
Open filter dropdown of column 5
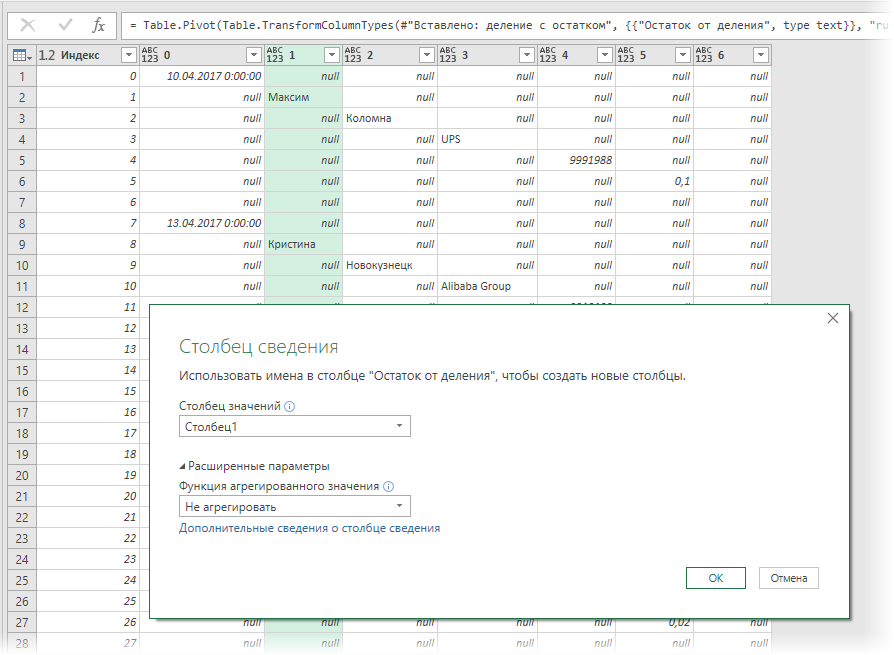point(682,55)
